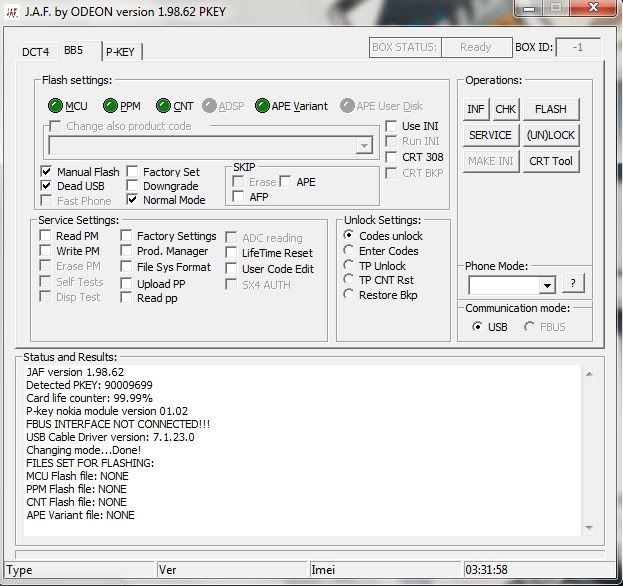This screenshot has width=623, height=586.
Task: Select the Restore Bkp radio button
Action: coord(348,294)
